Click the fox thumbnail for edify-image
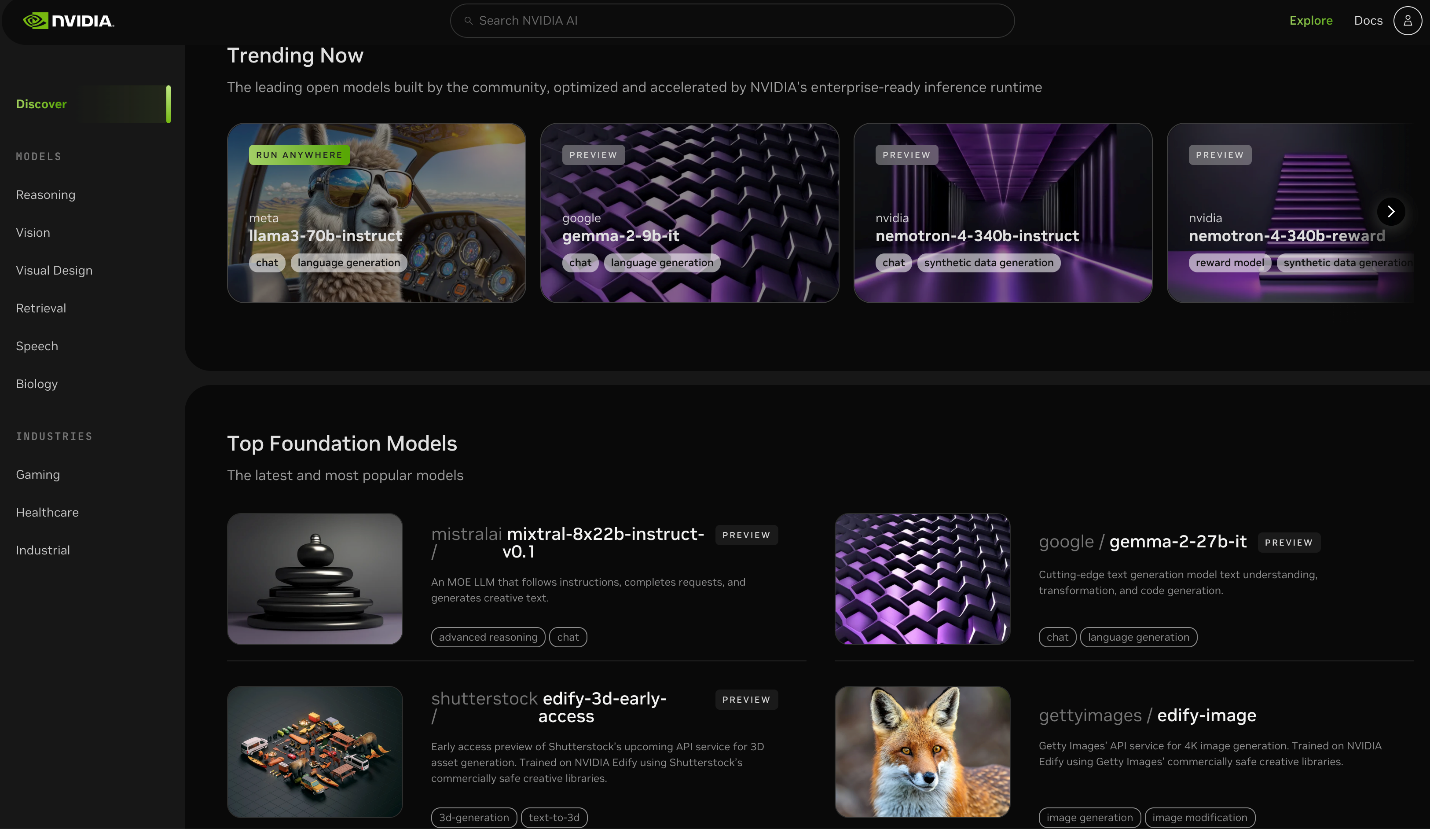1430x829 pixels. (x=923, y=752)
